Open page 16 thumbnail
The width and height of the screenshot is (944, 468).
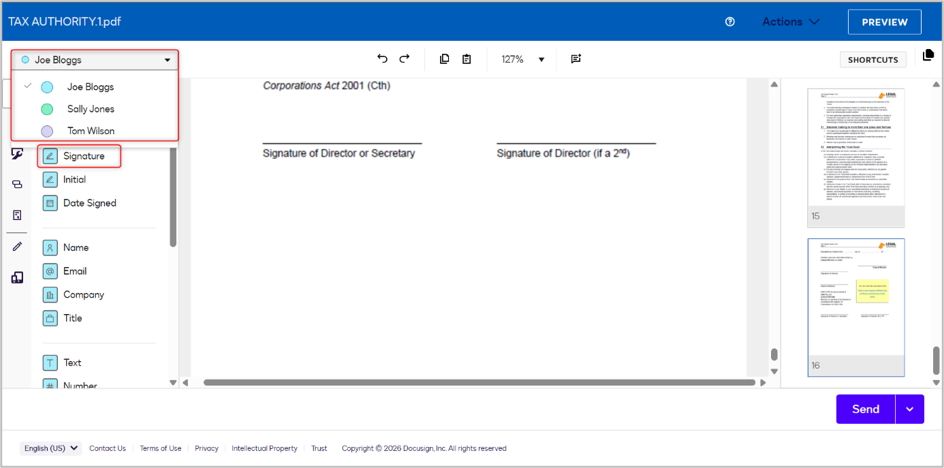click(x=856, y=307)
